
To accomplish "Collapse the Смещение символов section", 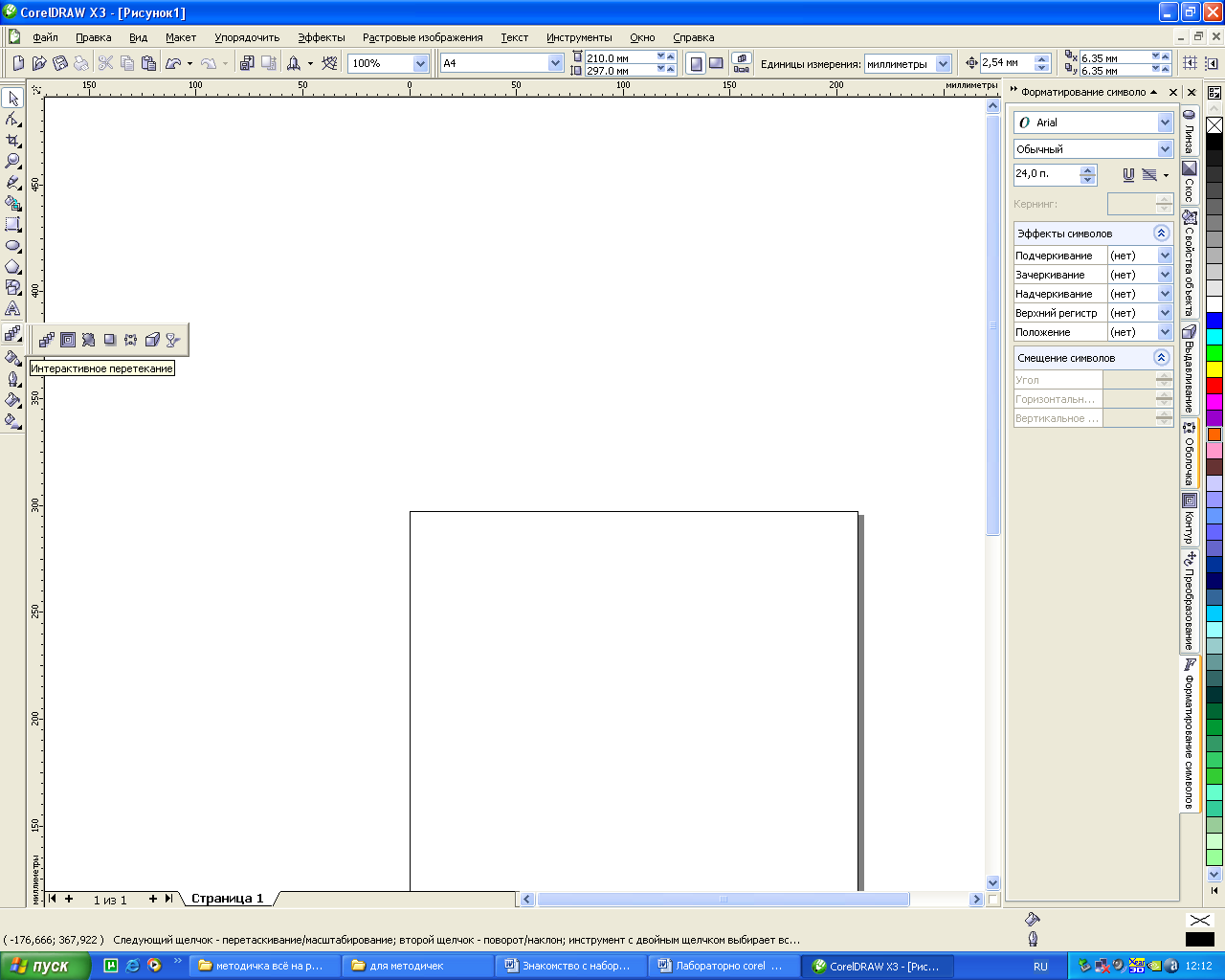I will click(x=1161, y=358).
